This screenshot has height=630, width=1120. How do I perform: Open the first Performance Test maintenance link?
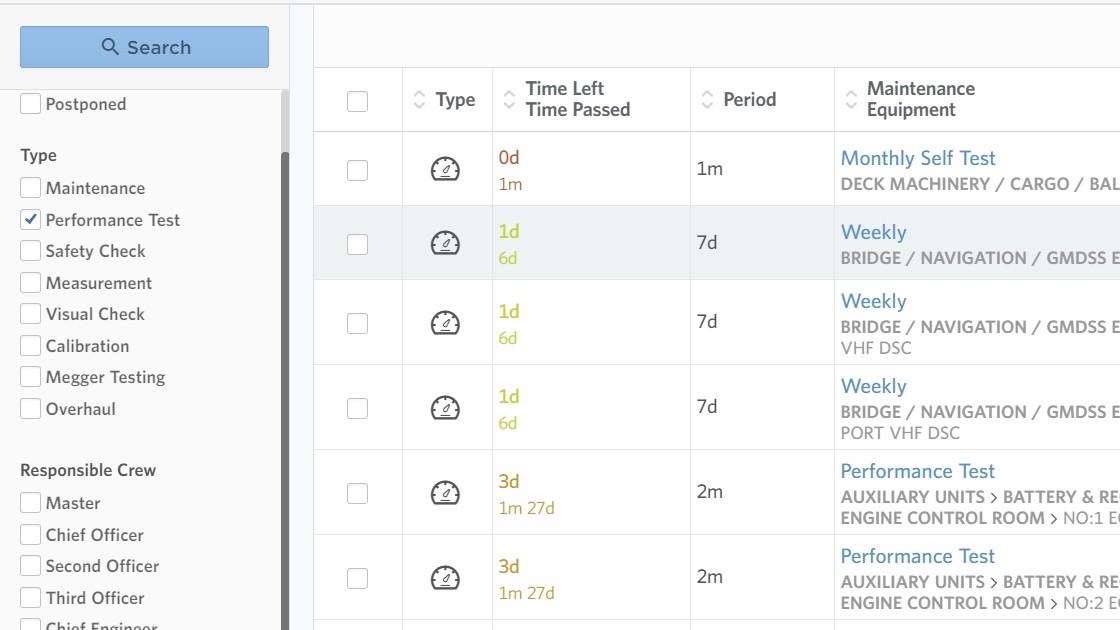click(x=918, y=471)
